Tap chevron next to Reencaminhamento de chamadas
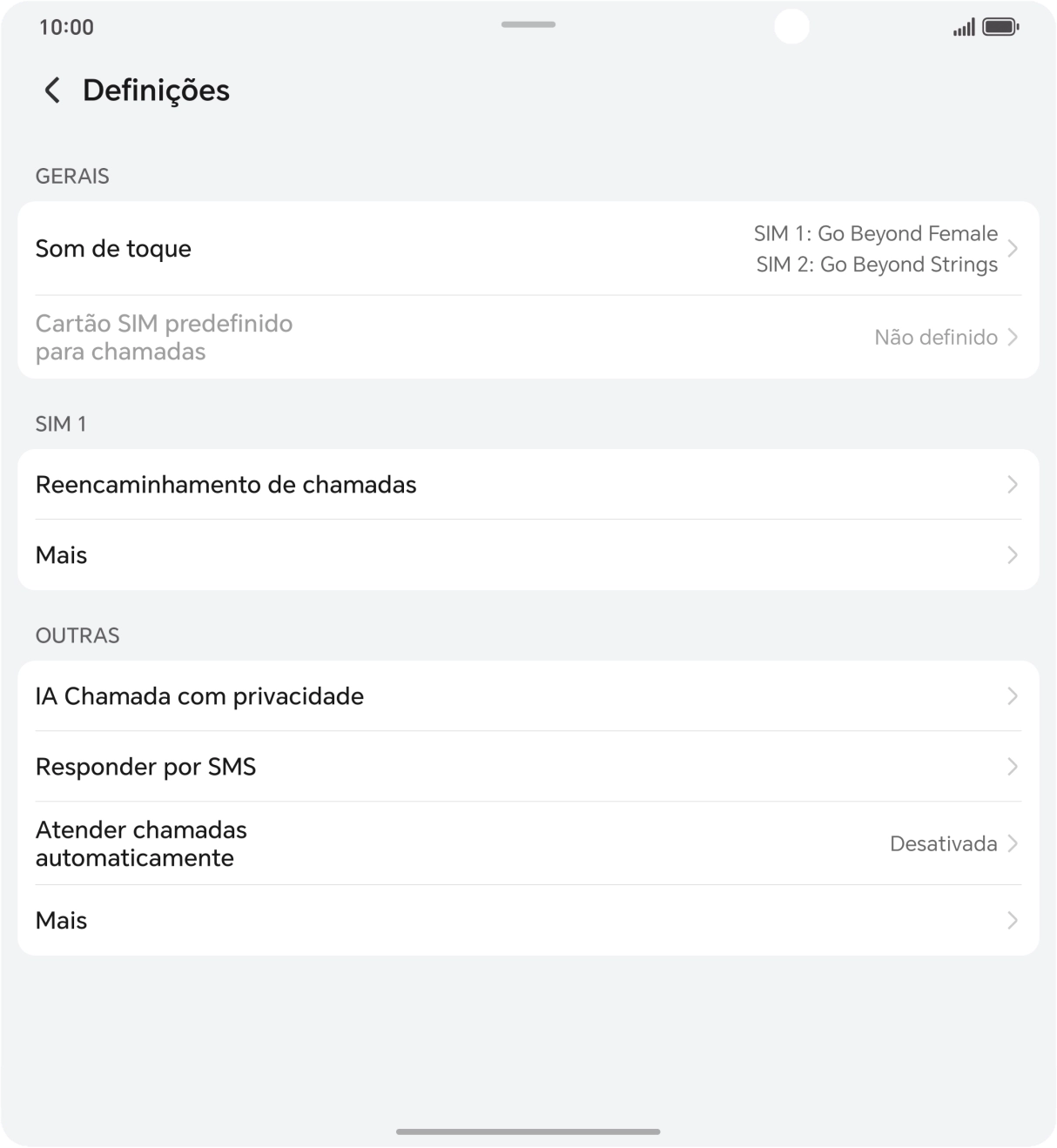 tap(1013, 485)
